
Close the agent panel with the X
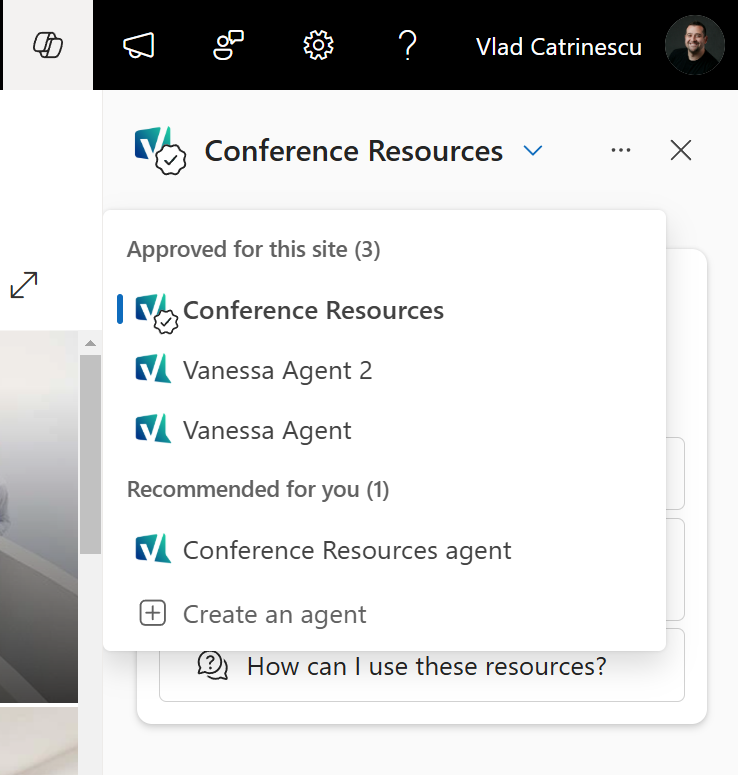[681, 150]
